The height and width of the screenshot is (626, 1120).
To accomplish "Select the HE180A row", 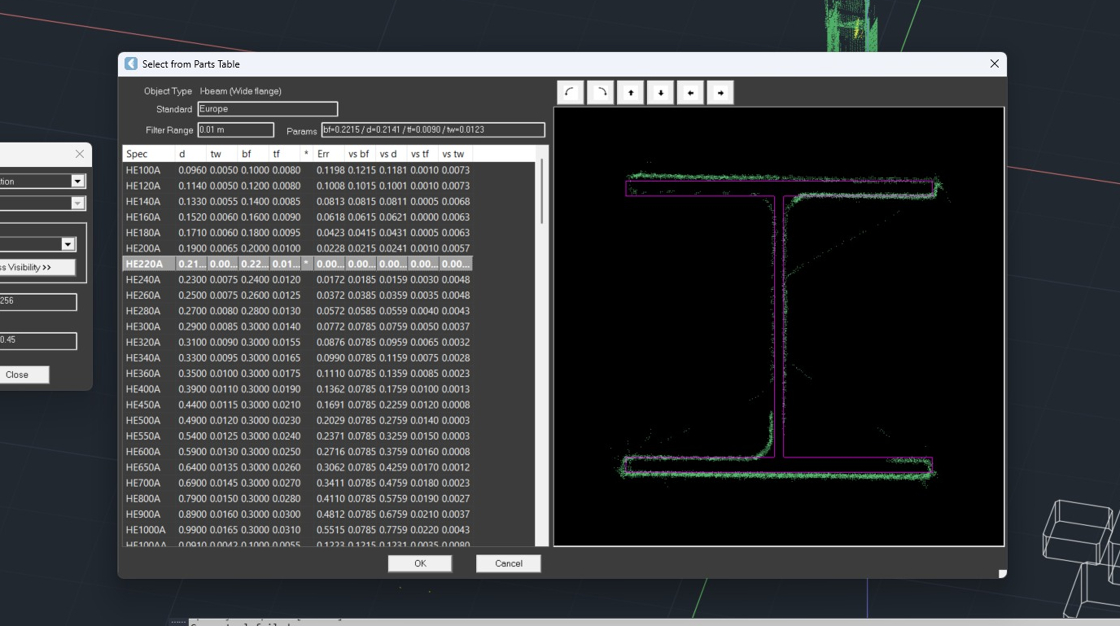I will [x=297, y=233].
